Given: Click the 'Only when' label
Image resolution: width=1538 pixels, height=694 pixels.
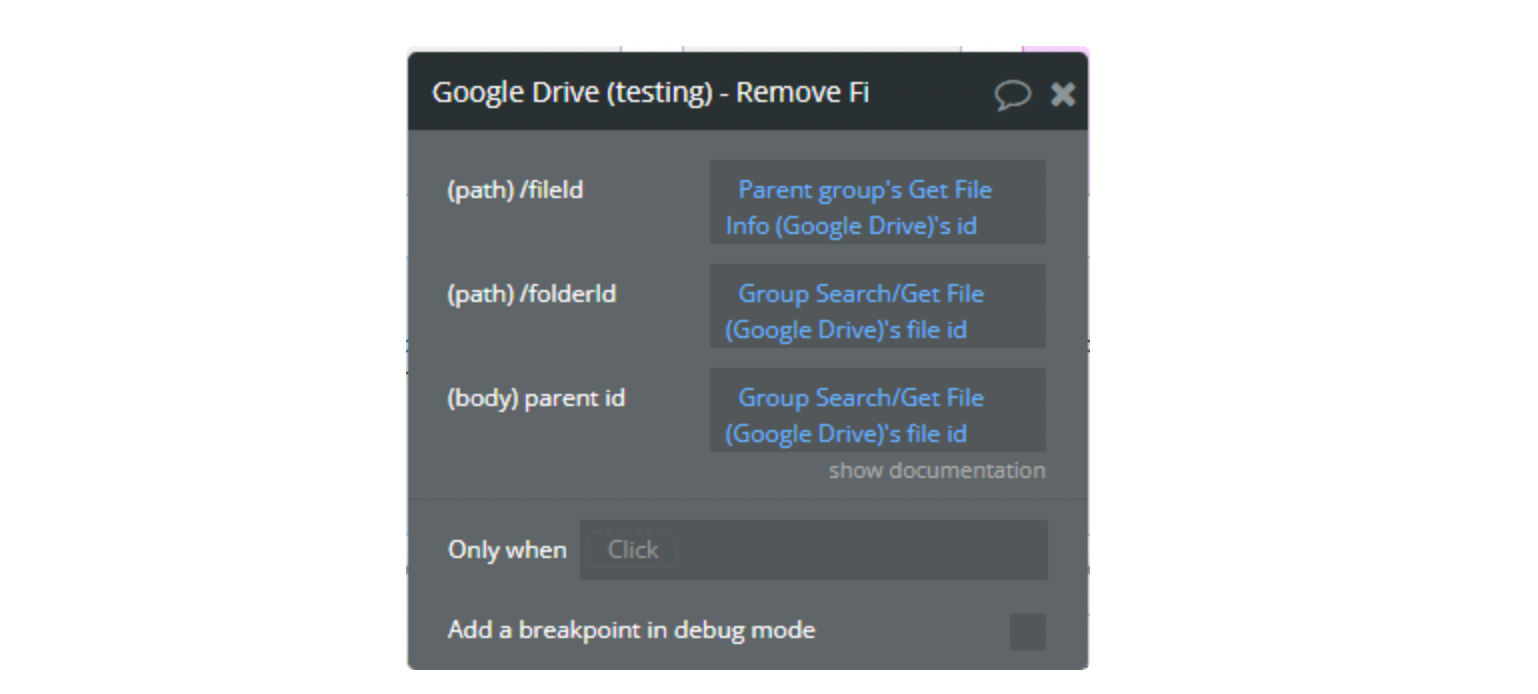Looking at the screenshot, I should [507, 550].
